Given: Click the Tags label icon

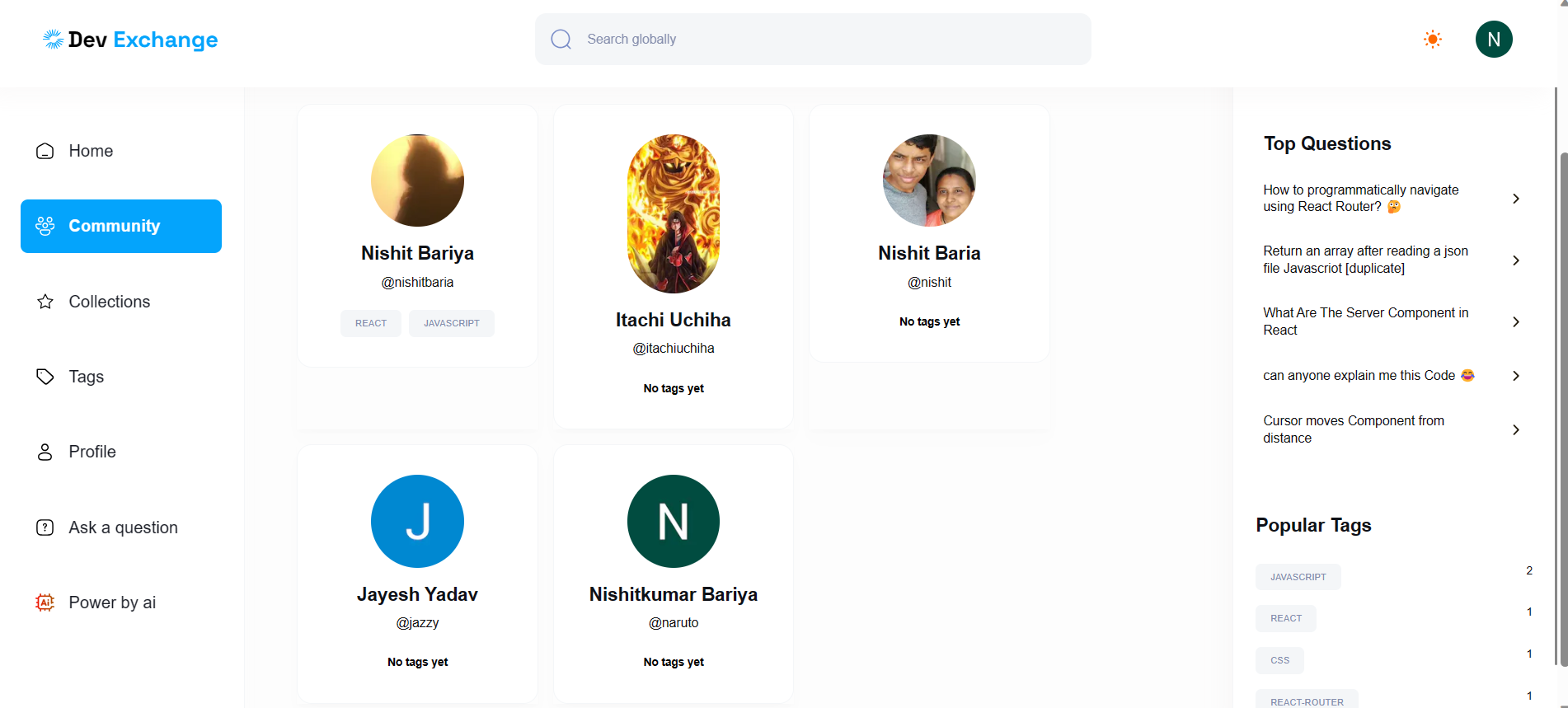Looking at the screenshot, I should [45, 377].
